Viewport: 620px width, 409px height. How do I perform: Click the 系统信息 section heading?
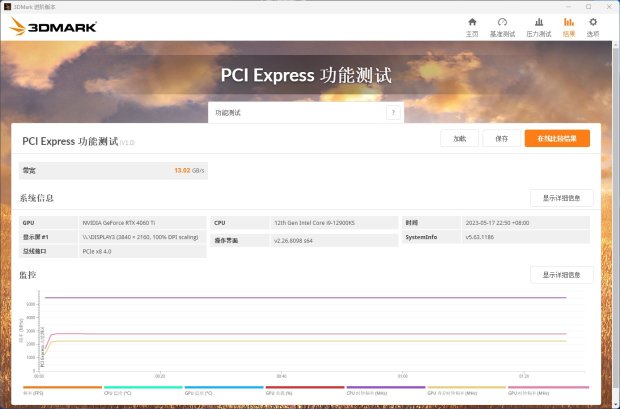coord(36,198)
